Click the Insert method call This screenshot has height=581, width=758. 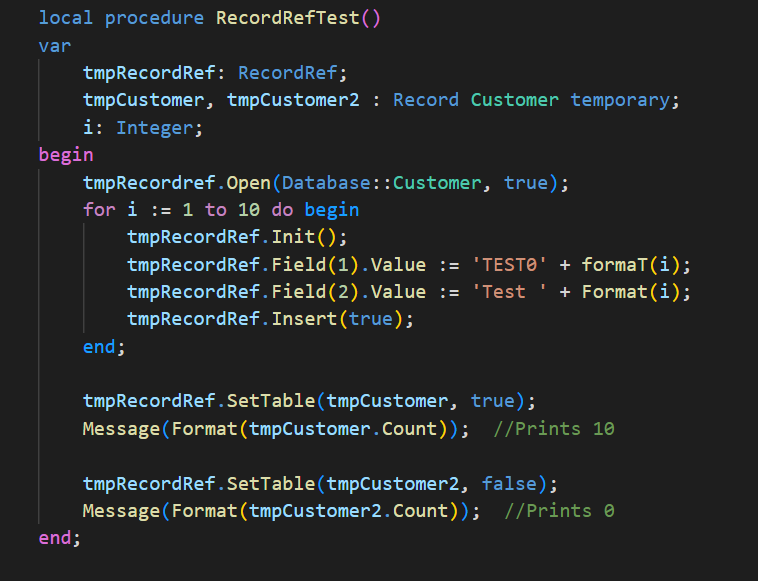click(x=303, y=319)
